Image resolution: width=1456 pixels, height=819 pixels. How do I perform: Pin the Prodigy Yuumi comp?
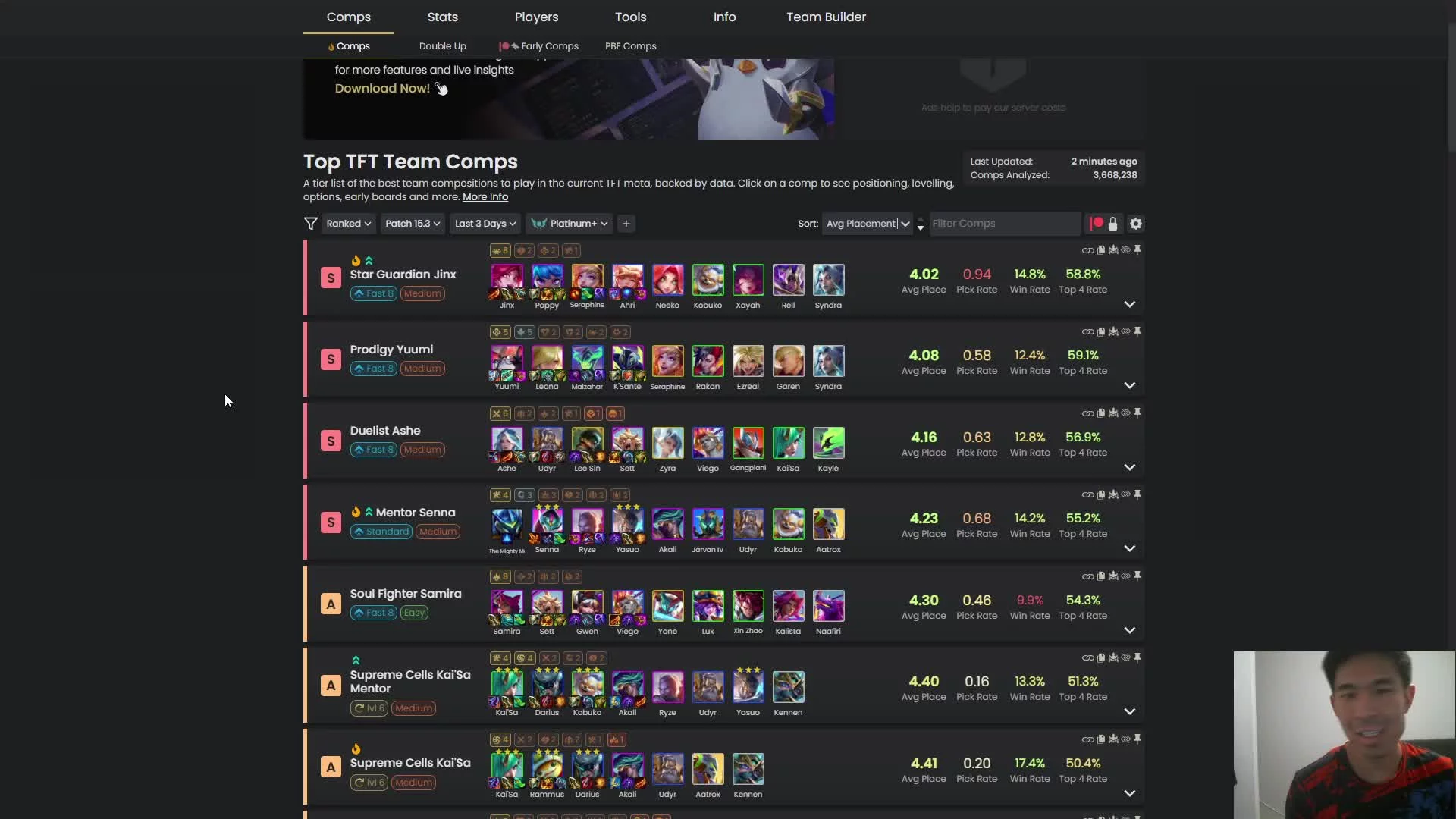pos(1137,331)
